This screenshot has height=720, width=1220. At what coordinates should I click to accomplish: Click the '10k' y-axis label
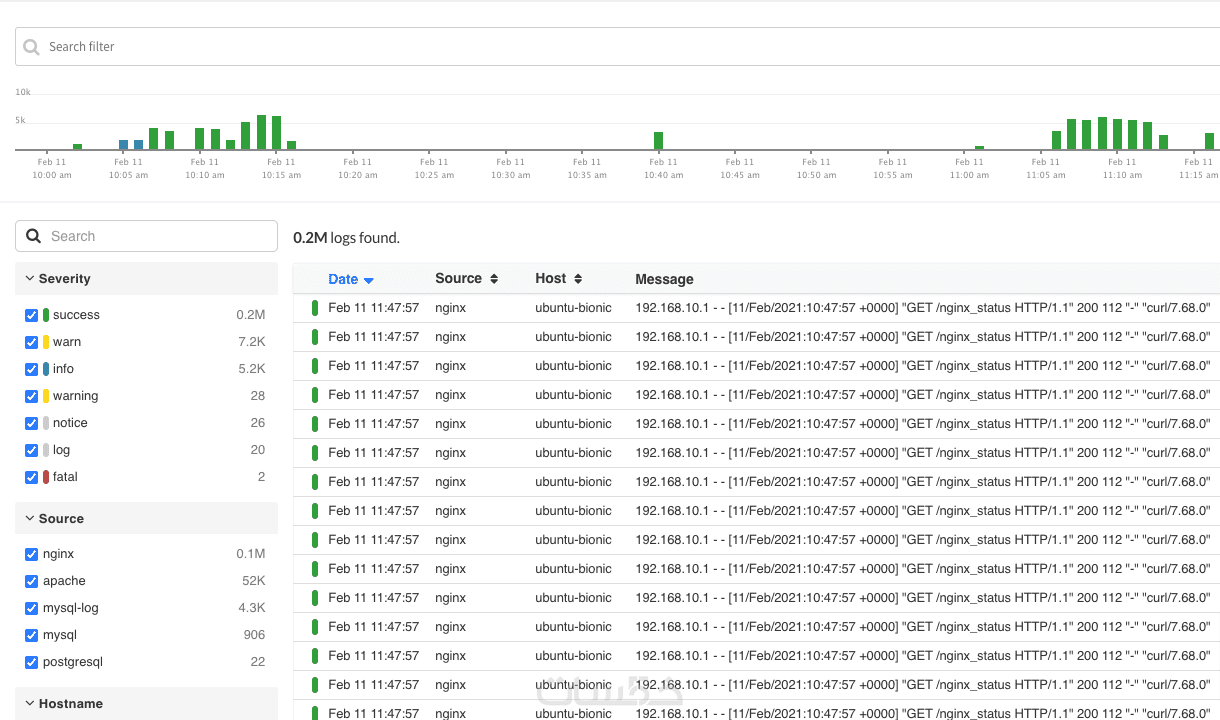tap(23, 92)
